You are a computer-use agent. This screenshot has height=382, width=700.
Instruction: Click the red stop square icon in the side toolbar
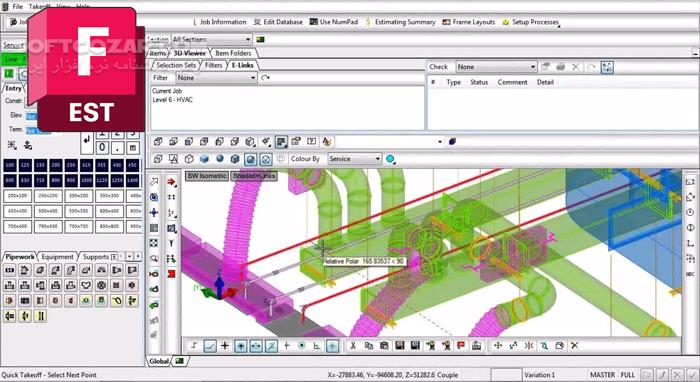[171, 274]
